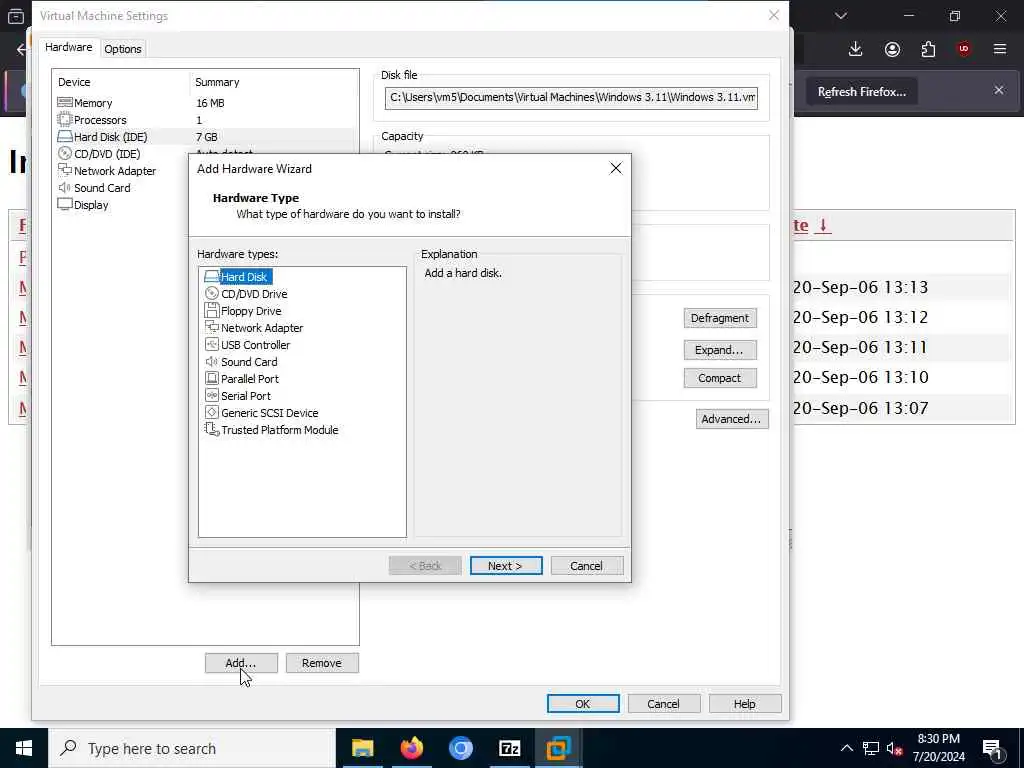1024x768 pixels.
Task: Open the notification center icon
Action: 993,749
